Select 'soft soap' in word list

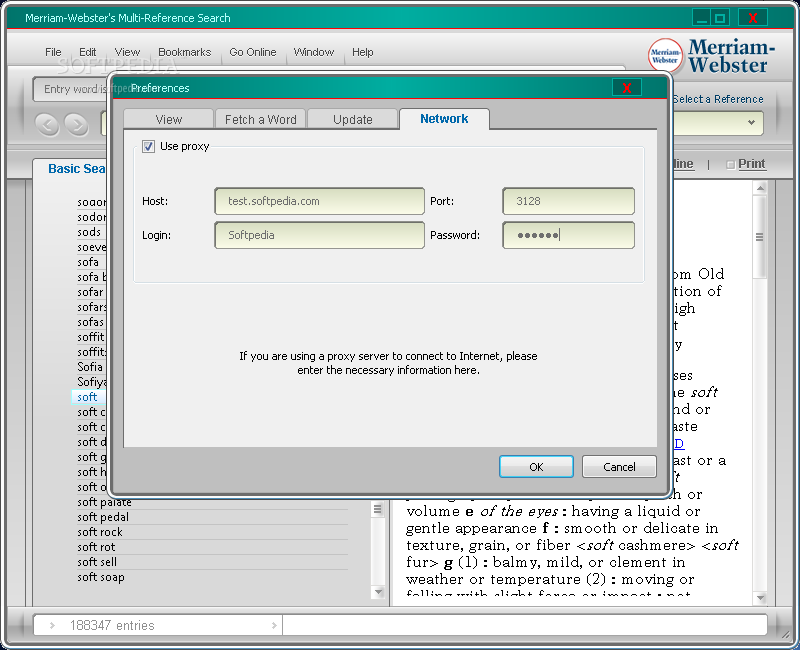tap(101, 578)
